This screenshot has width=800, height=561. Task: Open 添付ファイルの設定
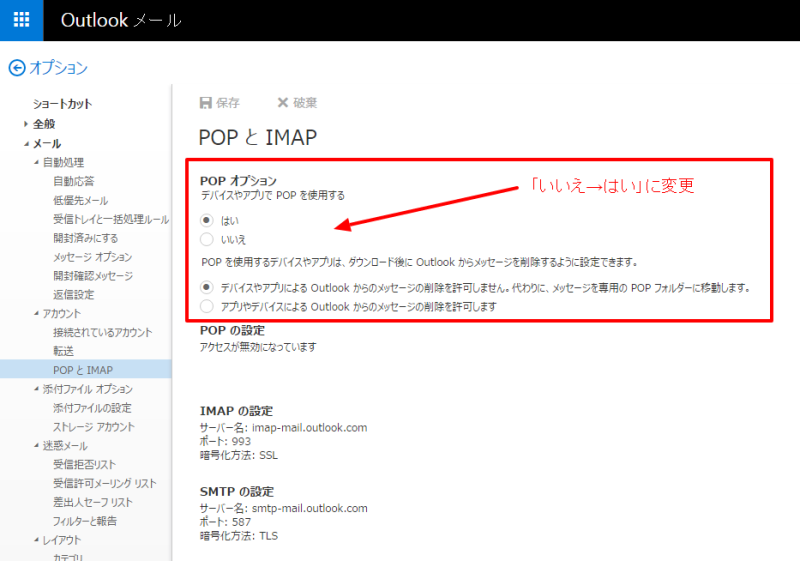tap(92, 408)
